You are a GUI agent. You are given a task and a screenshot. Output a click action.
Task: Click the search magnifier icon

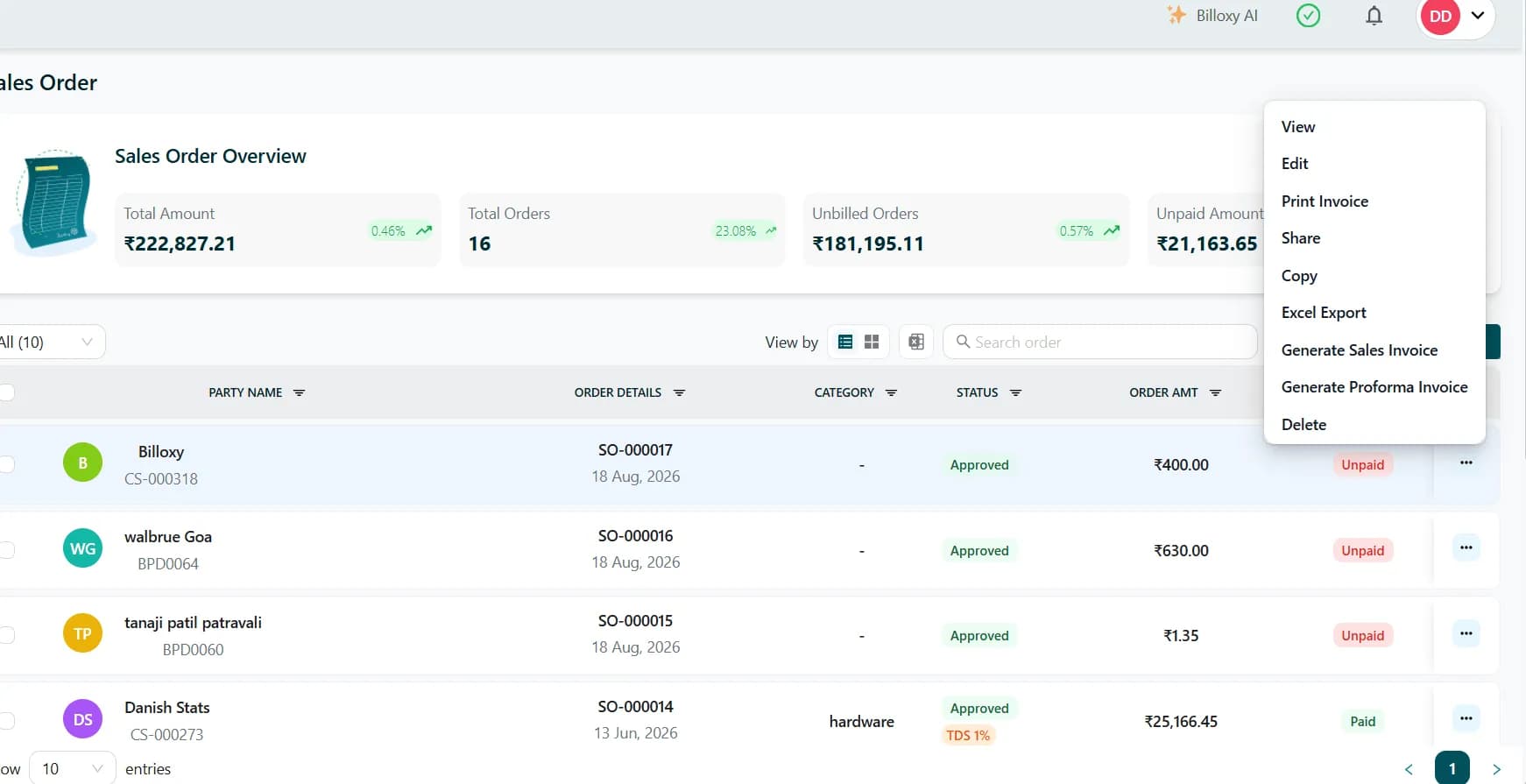pos(963,342)
